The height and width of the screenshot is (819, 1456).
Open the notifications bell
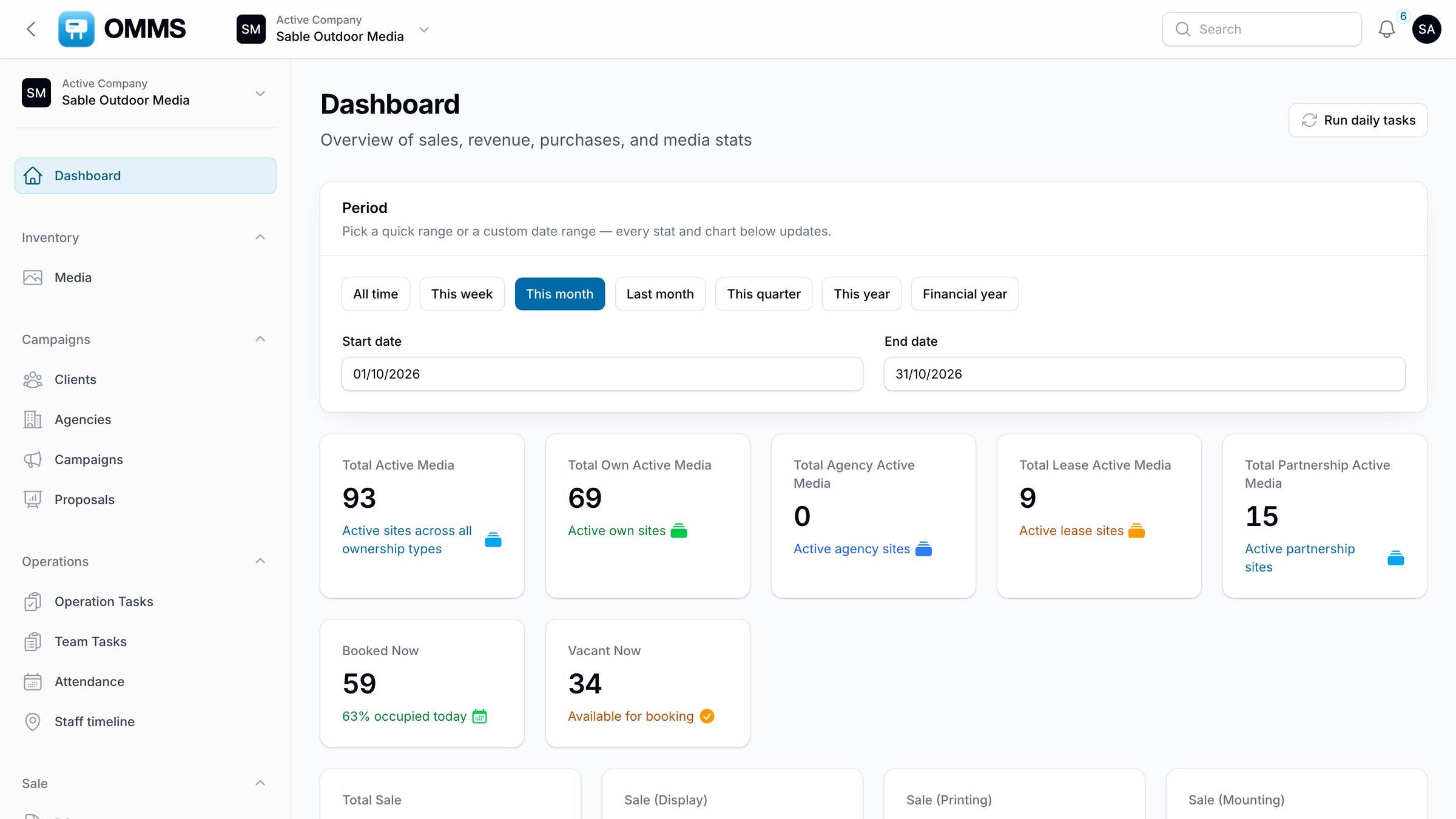point(1387,29)
